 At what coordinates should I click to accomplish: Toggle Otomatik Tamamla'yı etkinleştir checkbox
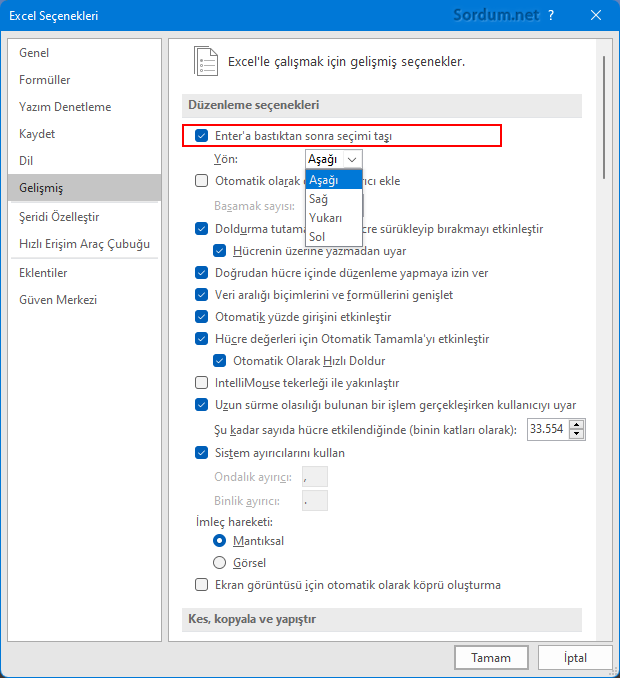click(201, 339)
